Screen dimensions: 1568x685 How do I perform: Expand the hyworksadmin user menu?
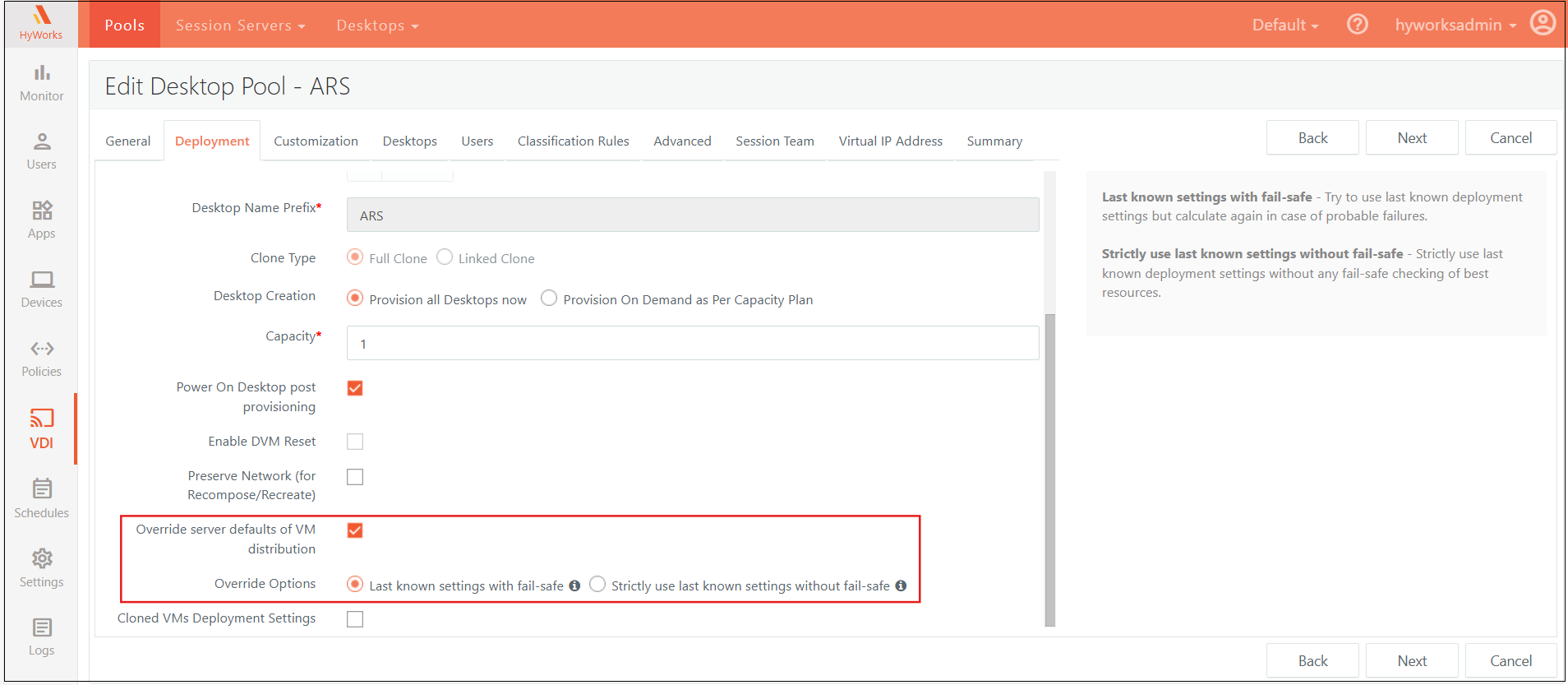pos(1455,25)
